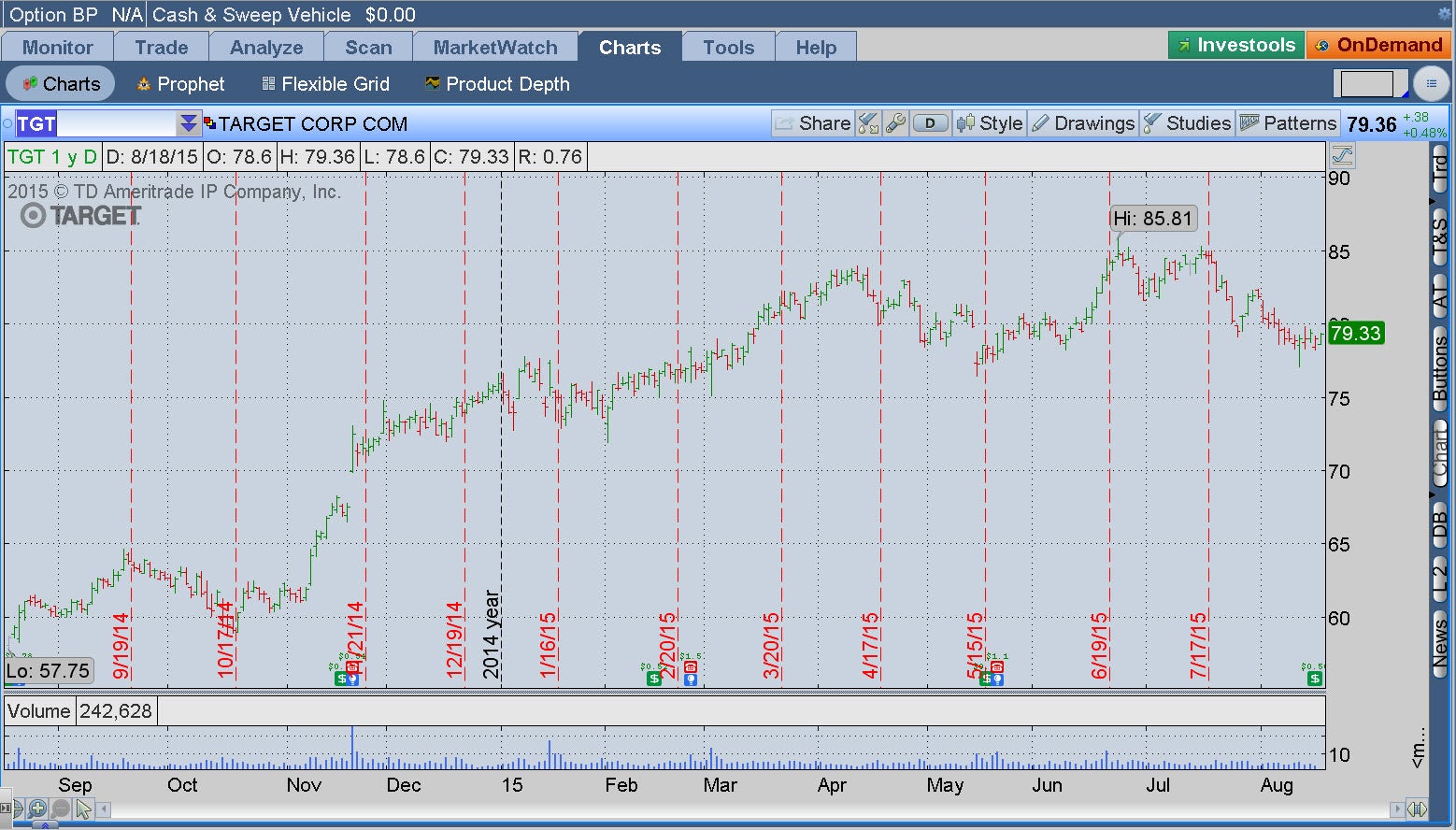Open the D aggregation period selector
This screenshot has height=830, width=1456.
(930, 123)
